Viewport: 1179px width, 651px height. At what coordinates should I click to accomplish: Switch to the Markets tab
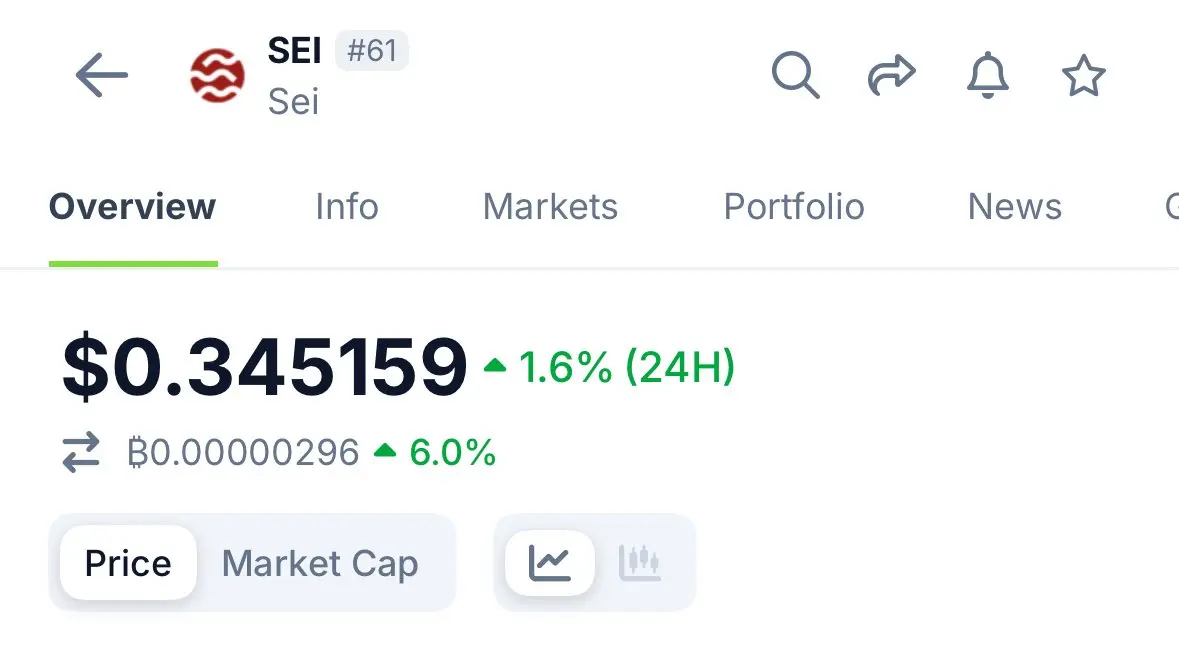[550, 207]
